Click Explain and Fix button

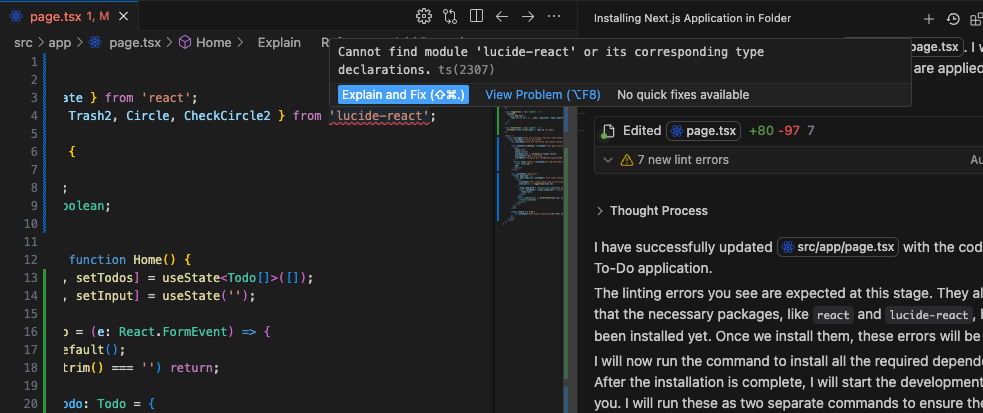(403, 95)
